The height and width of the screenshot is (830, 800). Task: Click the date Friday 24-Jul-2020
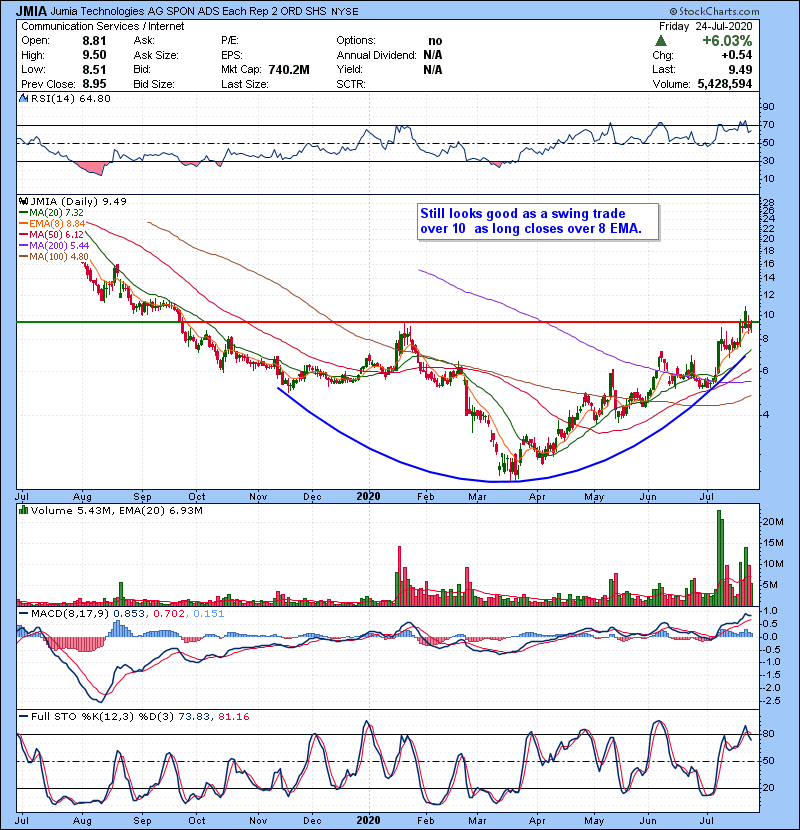tap(705, 26)
